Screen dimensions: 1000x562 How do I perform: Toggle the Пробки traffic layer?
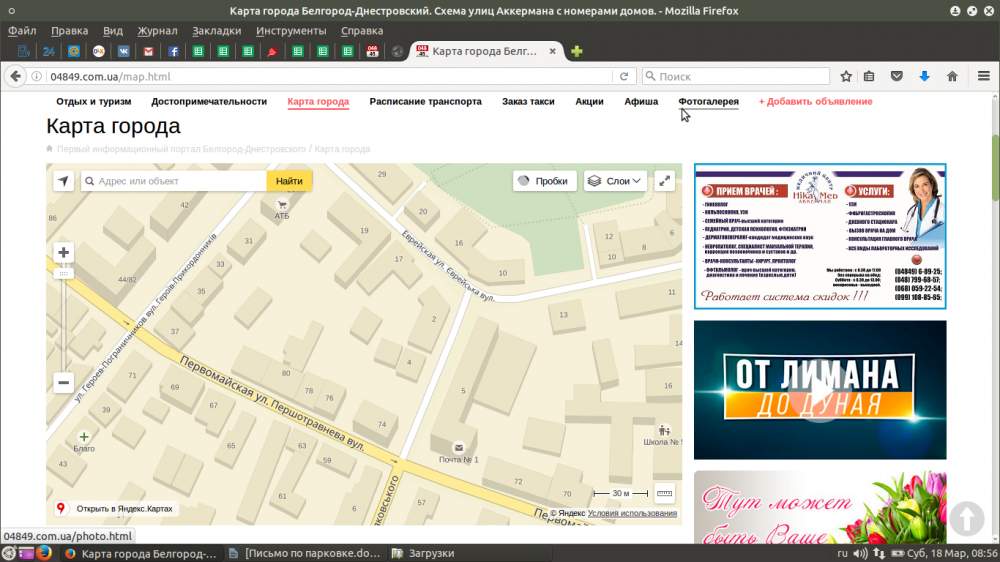point(545,181)
